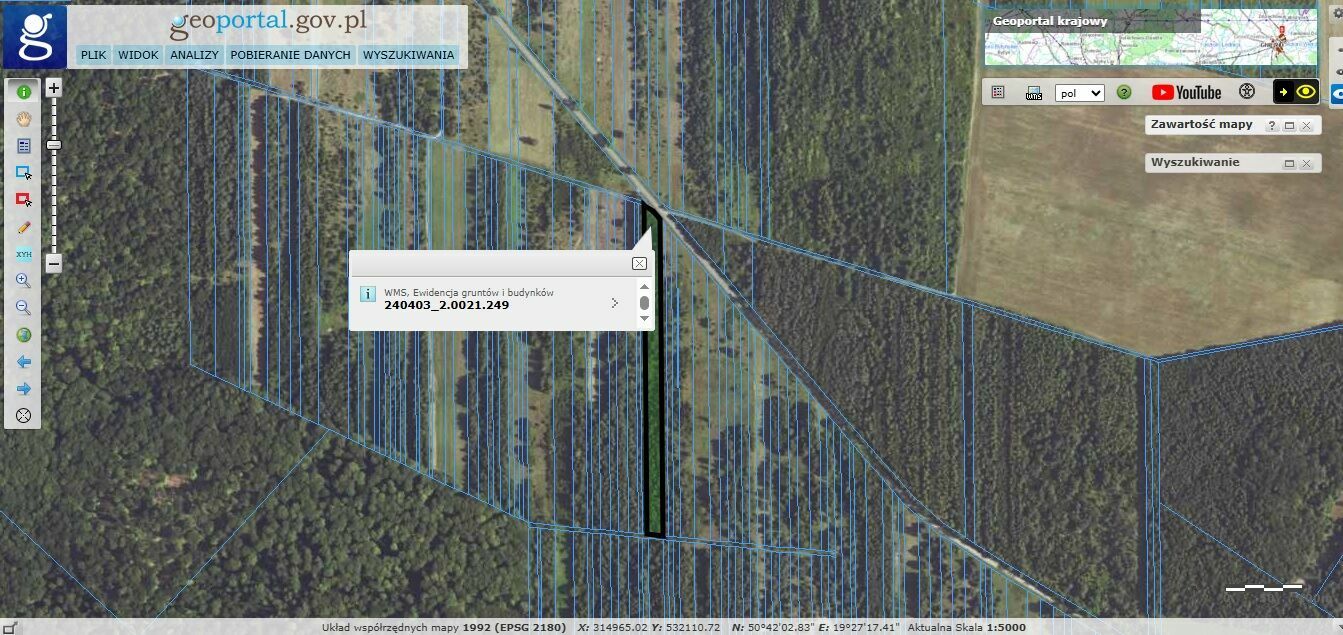
Task: Click the magnifier zoom-in tool
Action: (x=23, y=281)
